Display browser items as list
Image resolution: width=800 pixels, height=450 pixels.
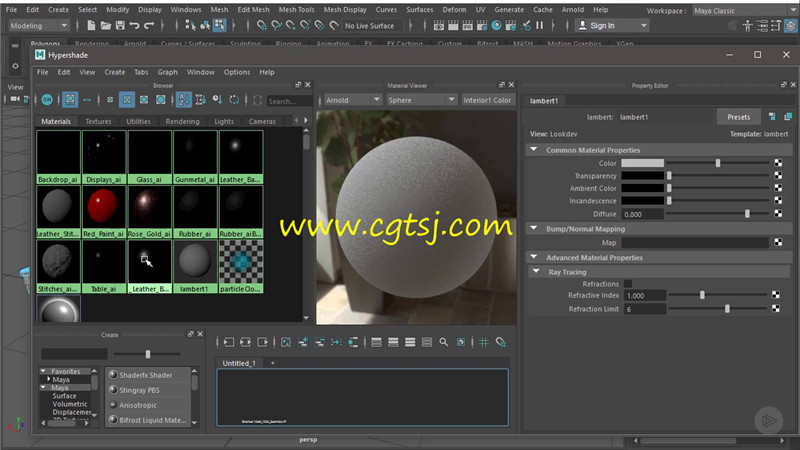[87, 100]
